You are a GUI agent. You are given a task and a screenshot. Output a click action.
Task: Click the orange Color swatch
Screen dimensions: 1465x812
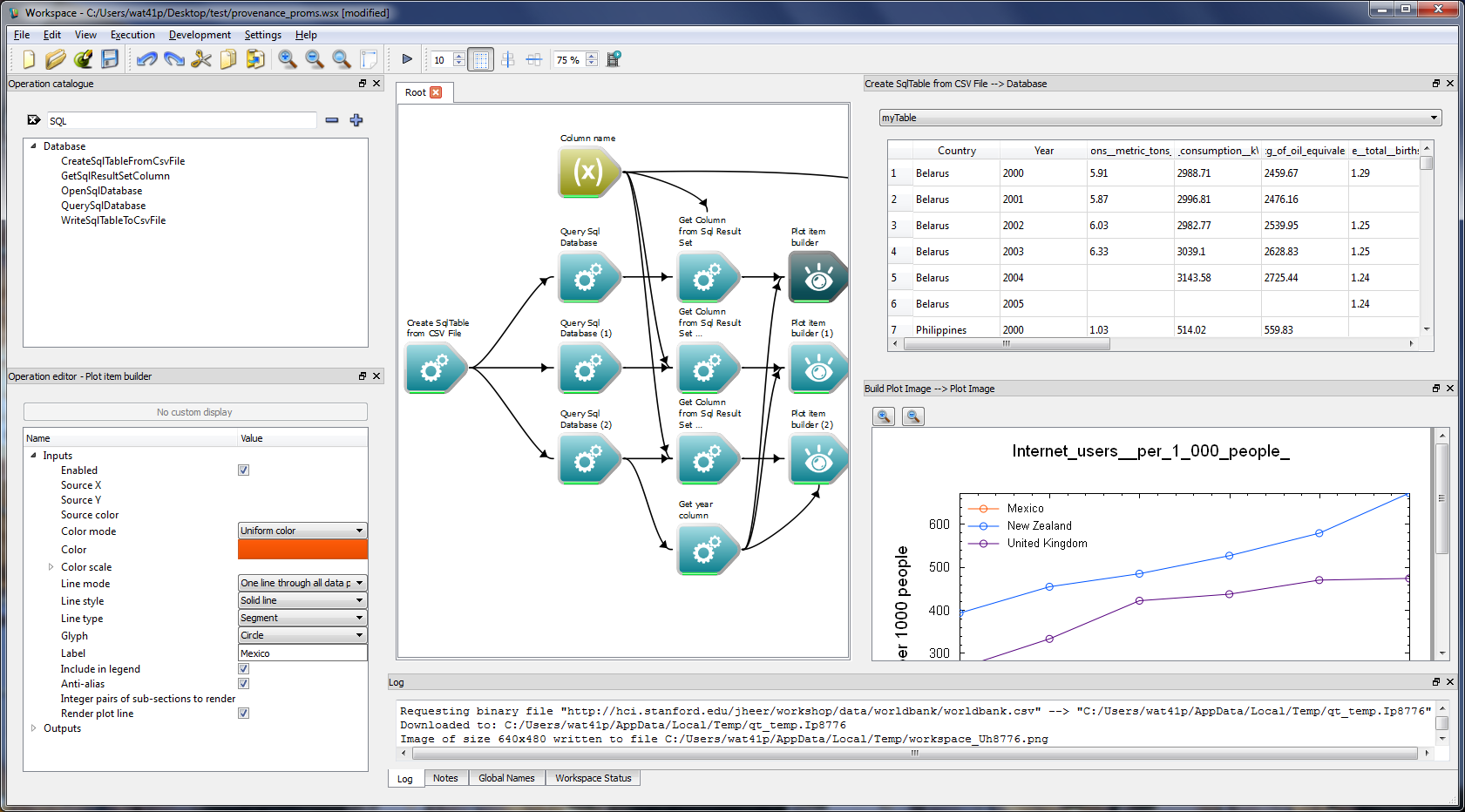coord(302,550)
